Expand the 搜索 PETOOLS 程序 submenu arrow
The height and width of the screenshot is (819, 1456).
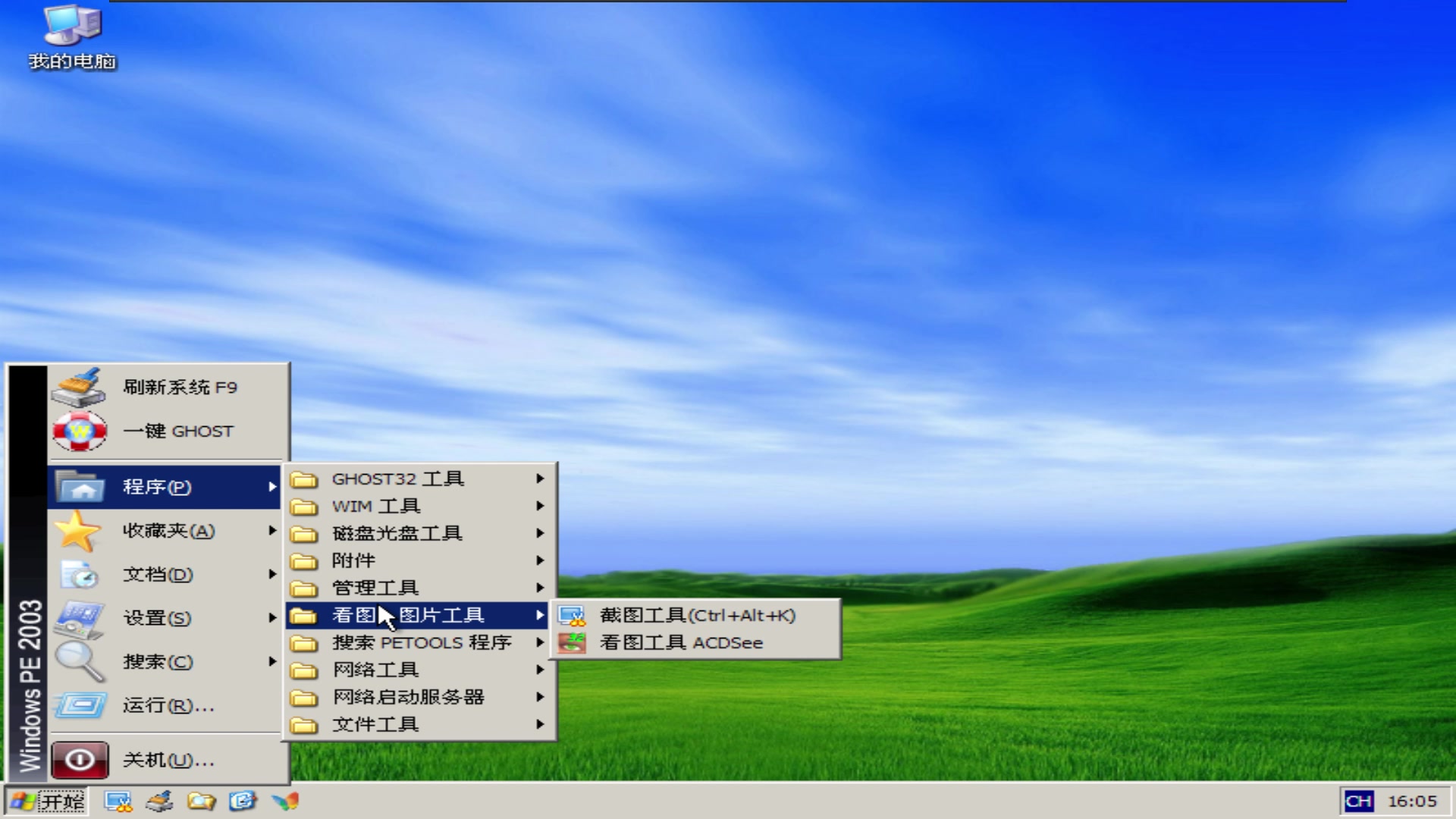(x=540, y=643)
